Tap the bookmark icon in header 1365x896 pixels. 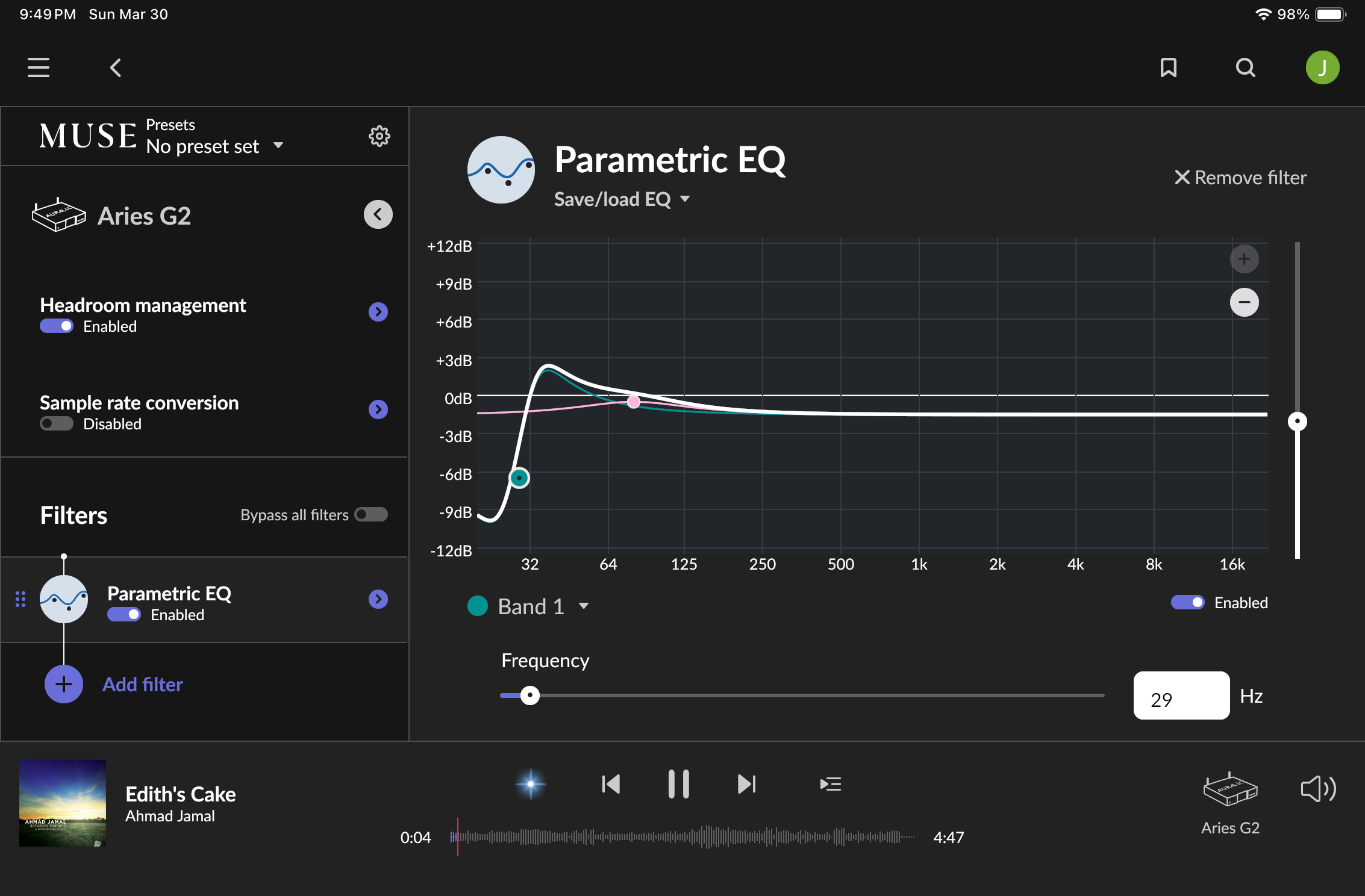pyautogui.click(x=1168, y=67)
